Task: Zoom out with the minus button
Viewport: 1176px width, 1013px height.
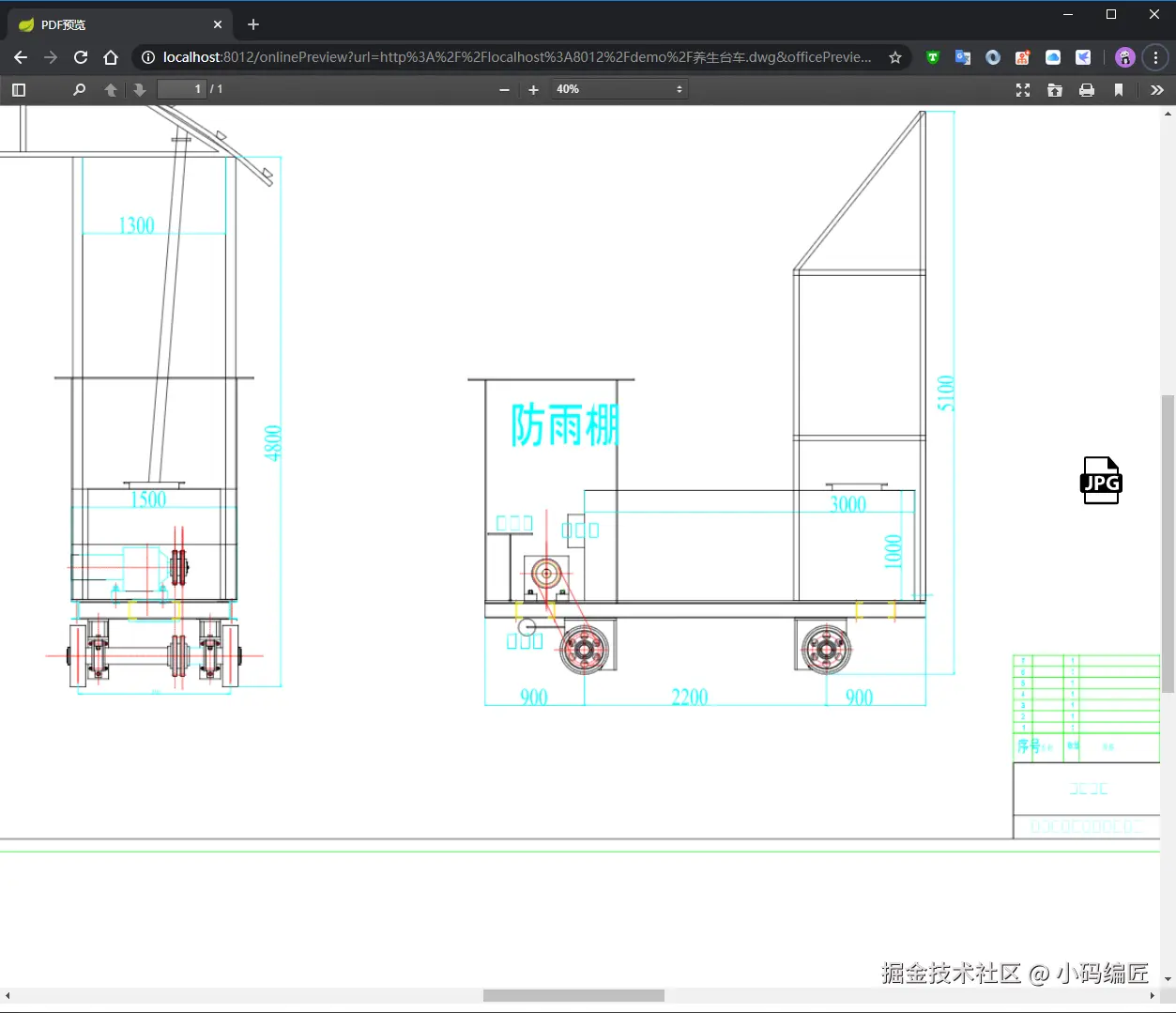Action: (504, 89)
